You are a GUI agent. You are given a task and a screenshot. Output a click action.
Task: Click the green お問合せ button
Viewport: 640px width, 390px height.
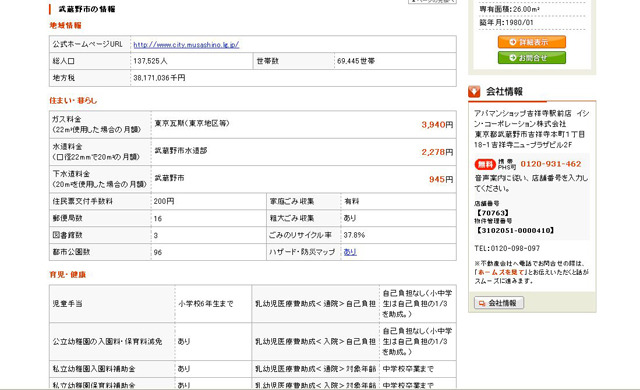[531, 58]
